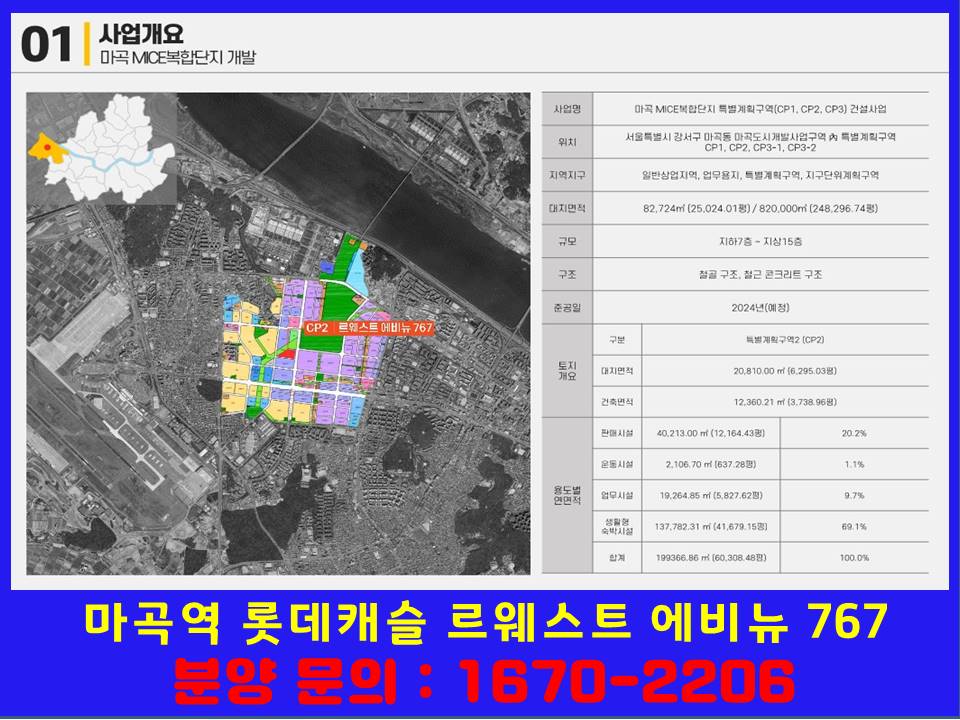This screenshot has height=720, width=960.
Task: Click the "생활형 숙박시설" row label
Action: [617, 527]
